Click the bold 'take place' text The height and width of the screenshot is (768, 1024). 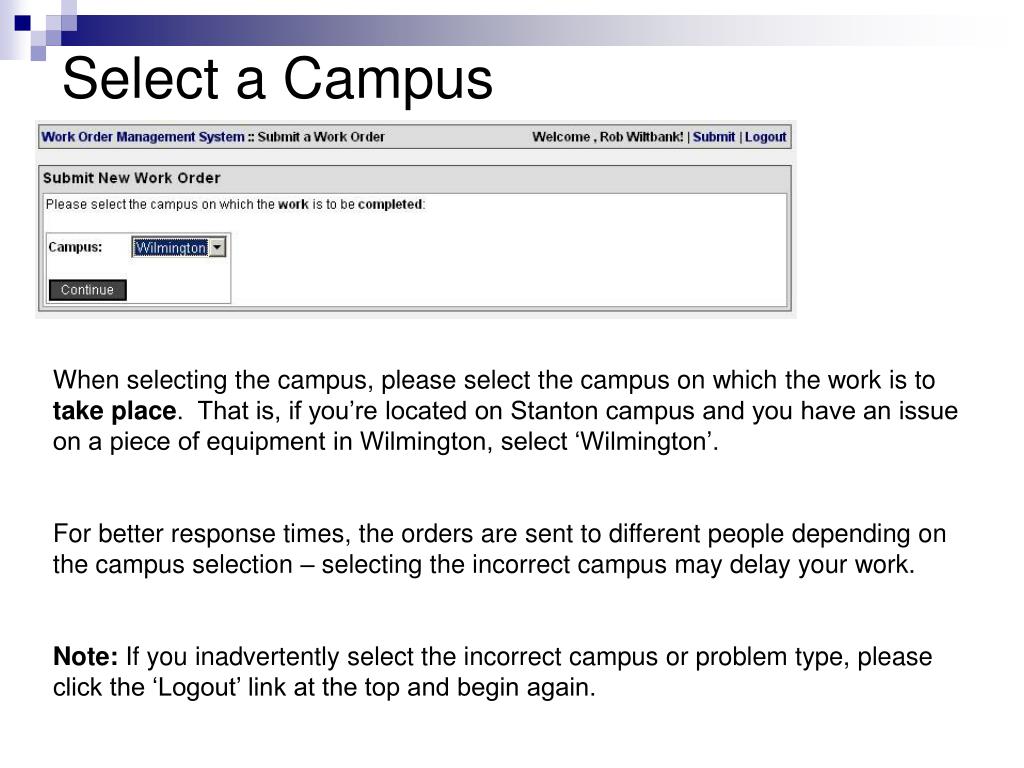point(114,411)
